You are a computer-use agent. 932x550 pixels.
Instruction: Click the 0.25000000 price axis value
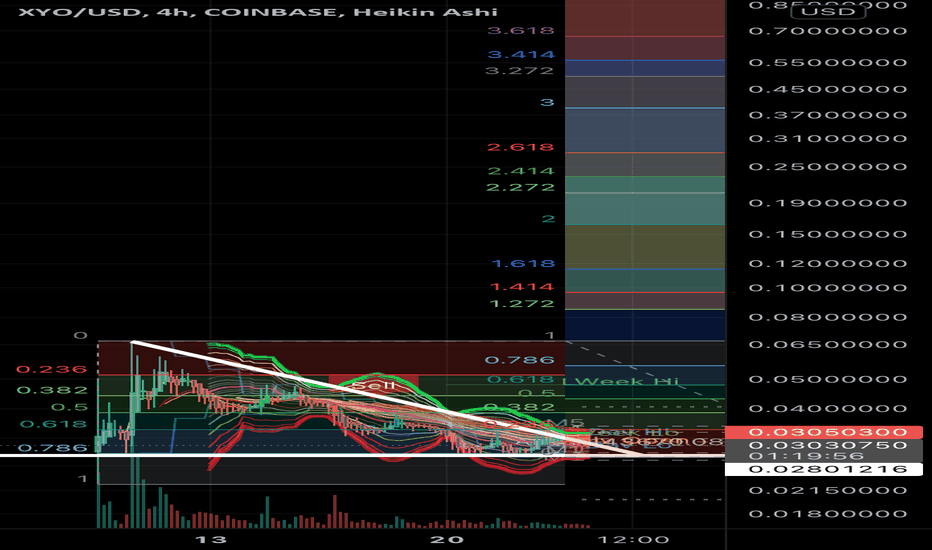coord(828,166)
